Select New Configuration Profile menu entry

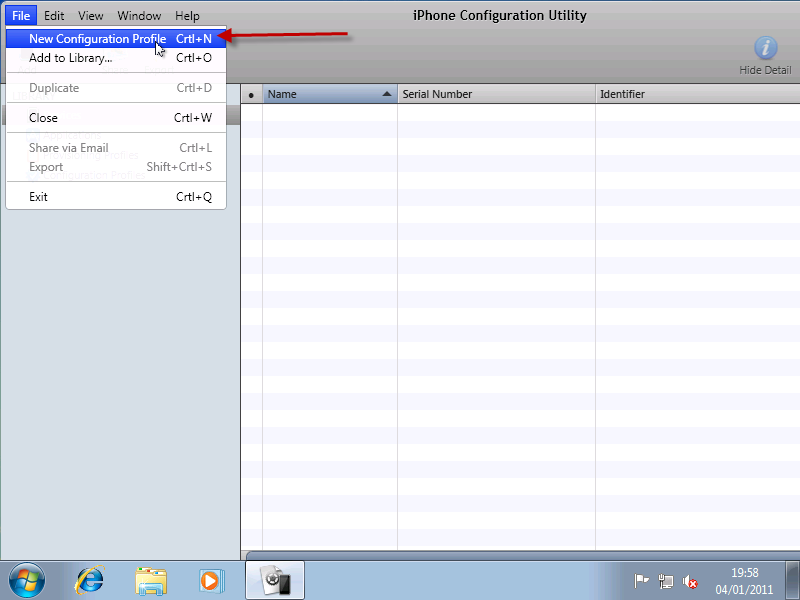coord(97,39)
